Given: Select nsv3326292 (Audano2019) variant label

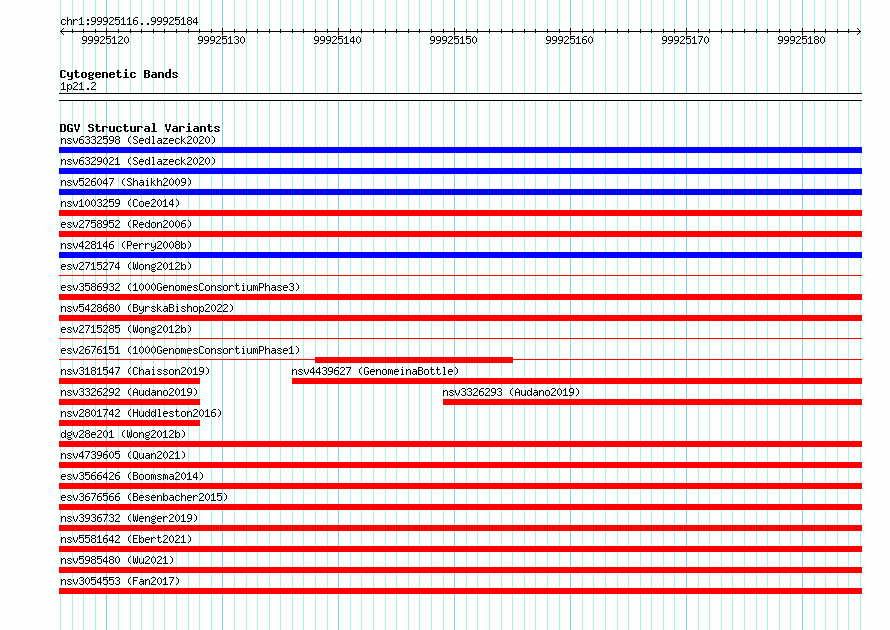Looking at the screenshot, I should (129, 392).
